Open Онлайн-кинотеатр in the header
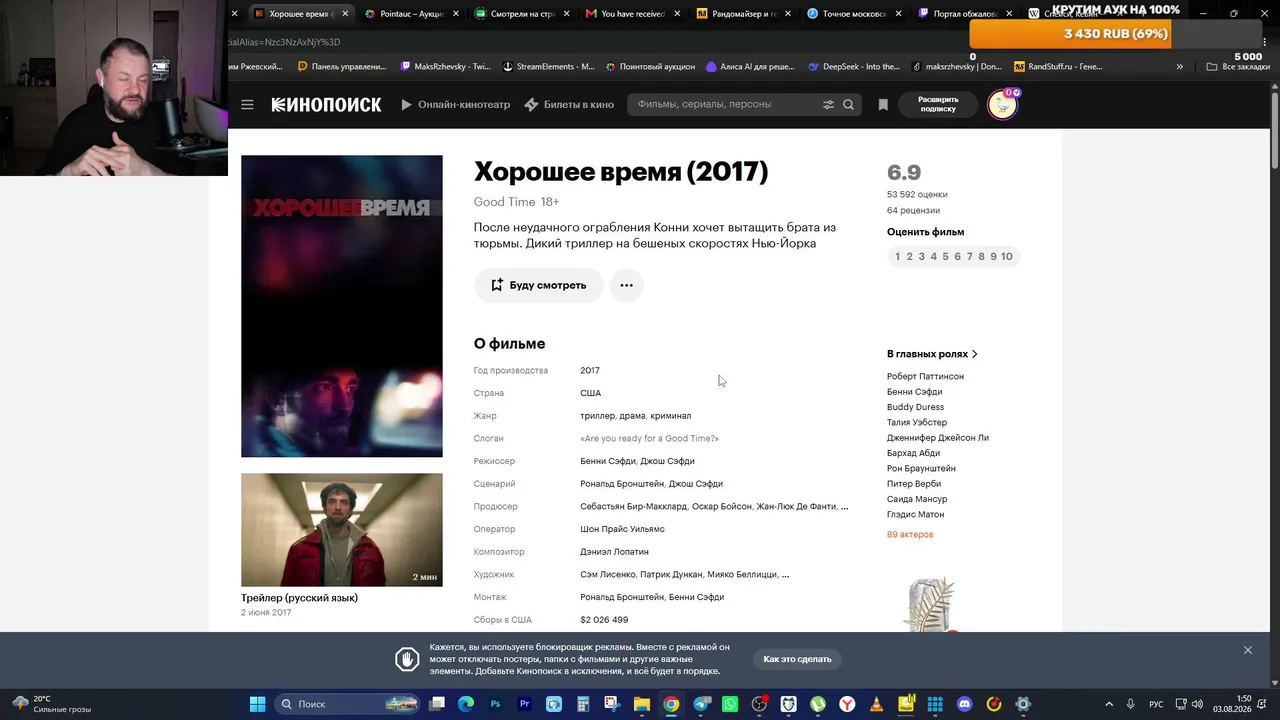This screenshot has height=720, width=1280. click(x=456, y=105)
